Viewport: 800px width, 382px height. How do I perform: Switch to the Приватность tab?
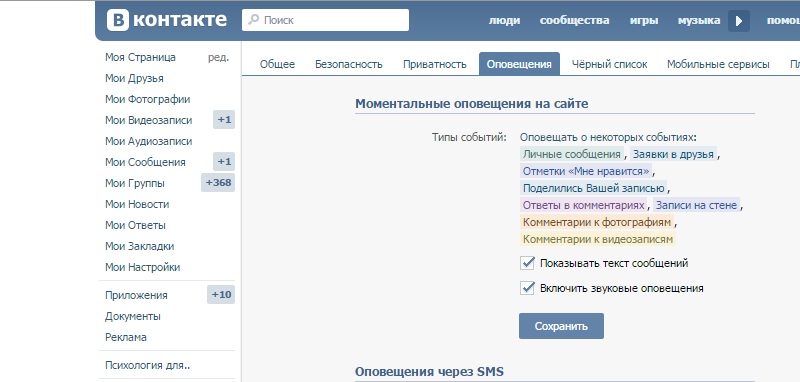435,64
